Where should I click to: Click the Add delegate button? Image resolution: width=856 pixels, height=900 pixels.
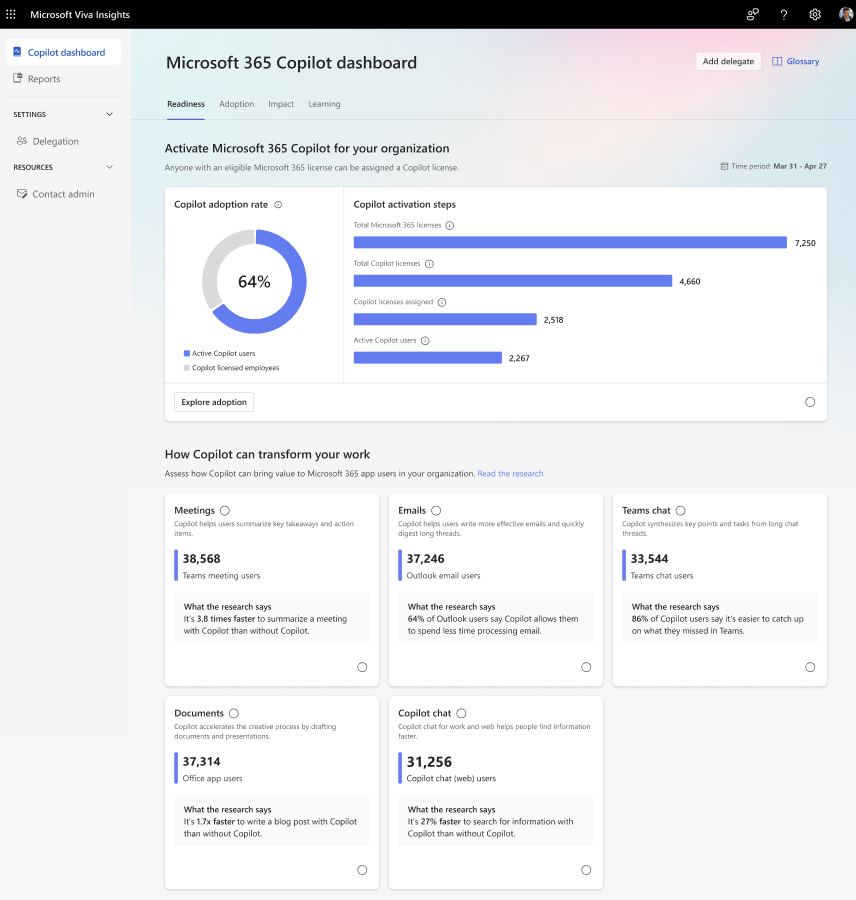coord(728,61)
